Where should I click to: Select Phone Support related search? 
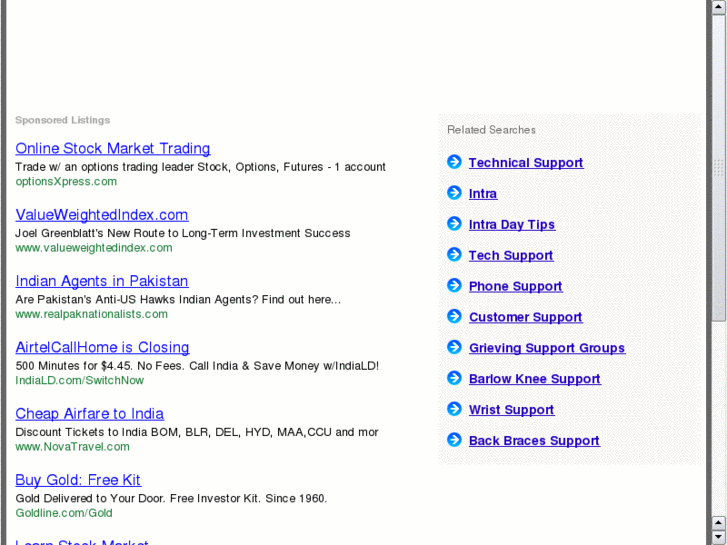pos(516,286)
